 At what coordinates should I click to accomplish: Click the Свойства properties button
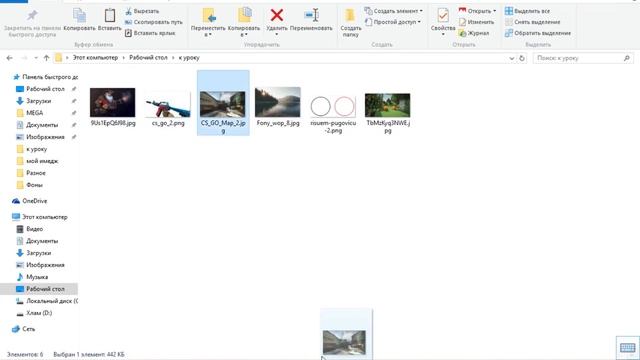(x=443, y=22)
